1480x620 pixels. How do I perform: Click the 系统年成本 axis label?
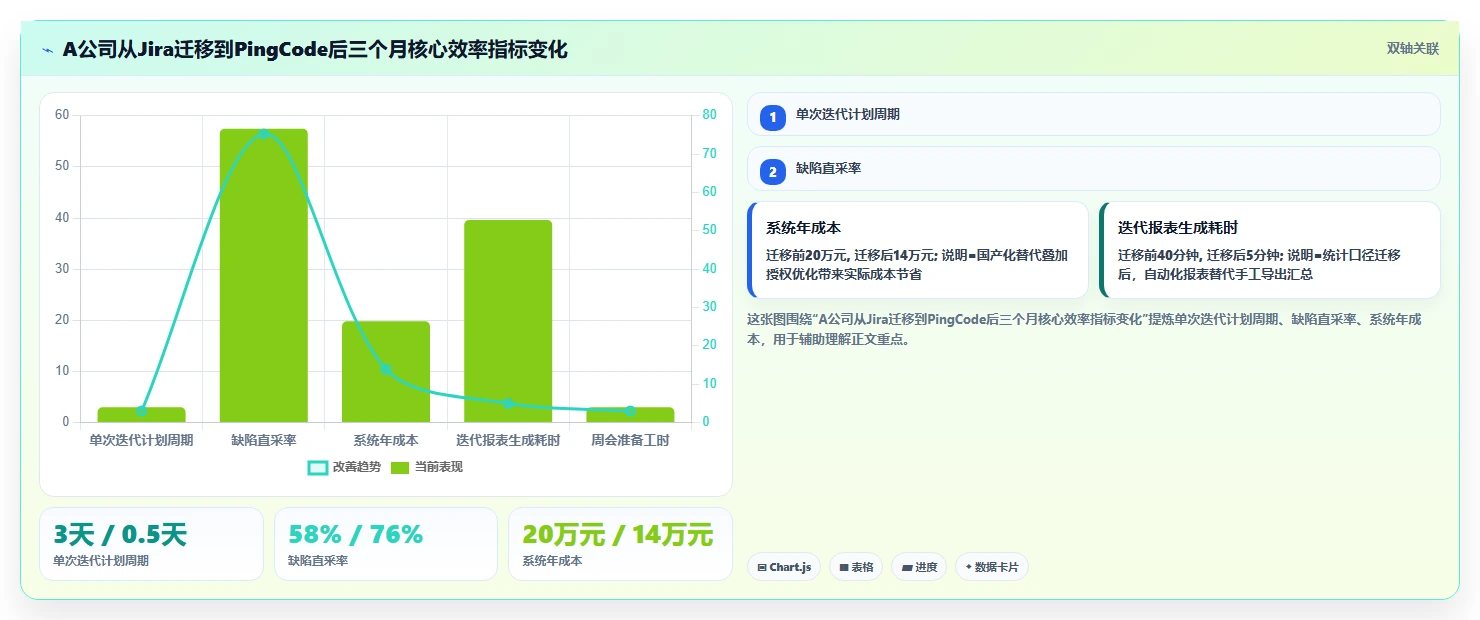click(x=386, y=440)
